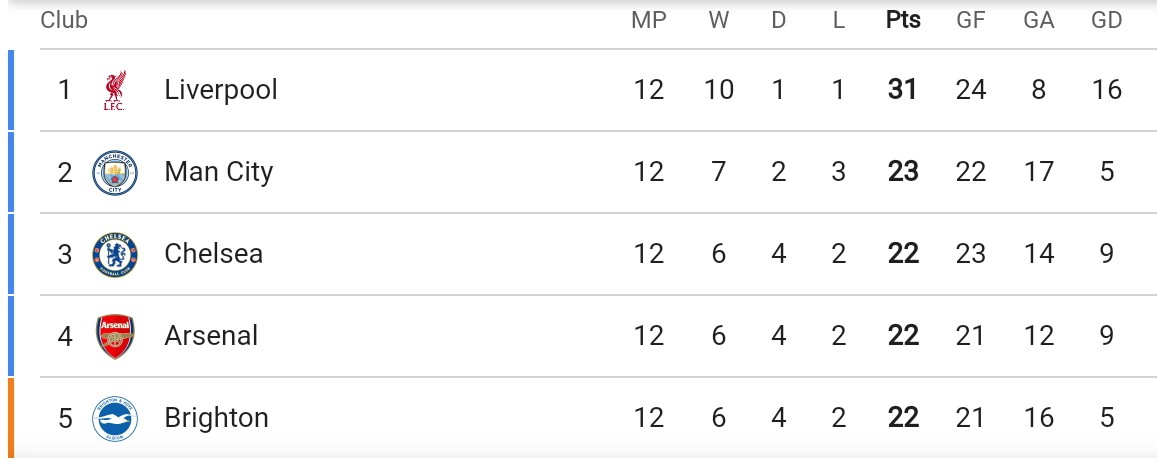Click the Club column header
This screenshot has width=1157, height=466.
tap(64, 20)
